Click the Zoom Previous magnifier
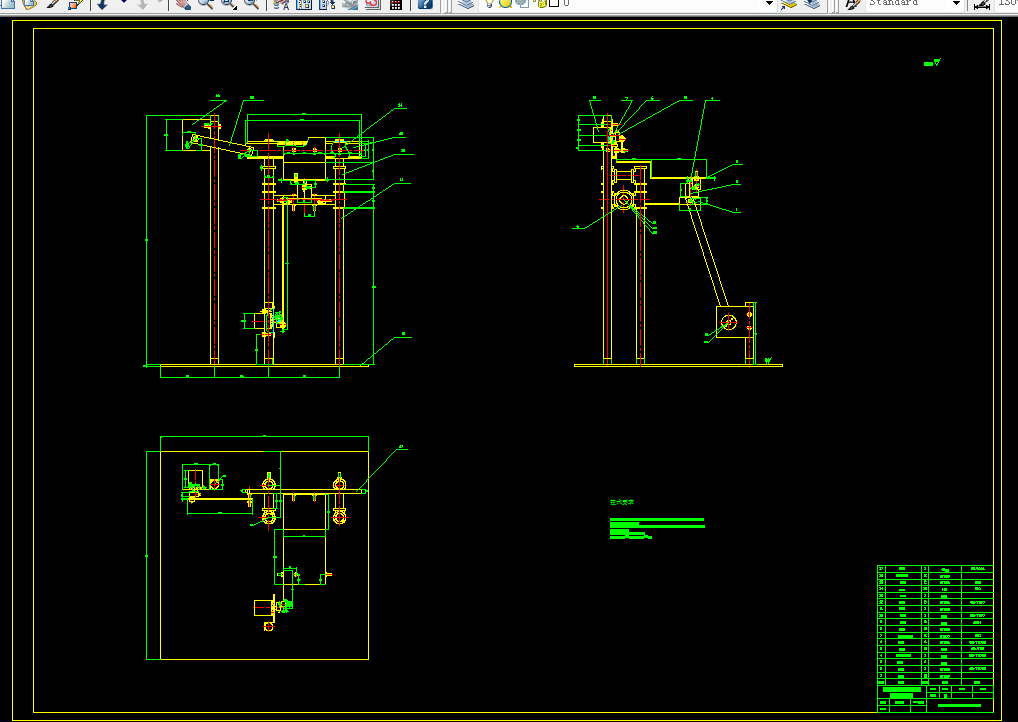The image size is (1018, 722). pyautogui.click(x=251, y=4)
